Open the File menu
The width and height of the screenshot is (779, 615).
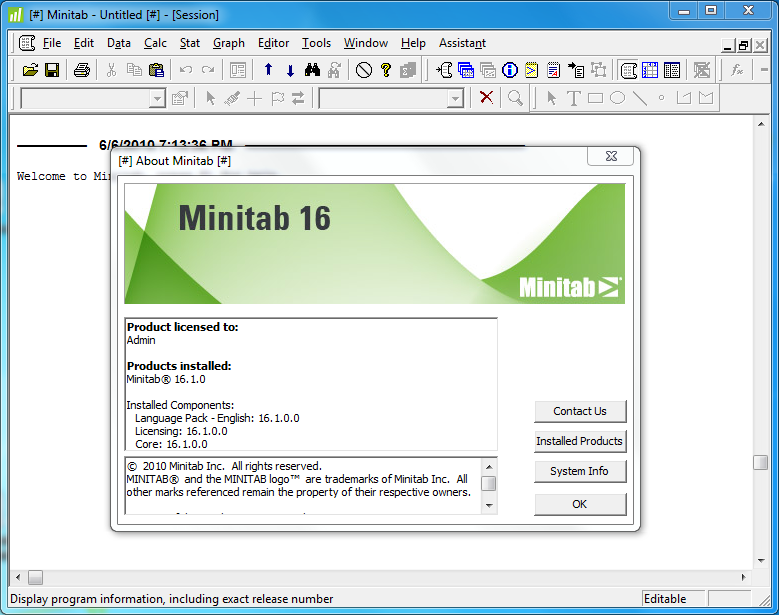pyautogui.click(x=52, y=43)
